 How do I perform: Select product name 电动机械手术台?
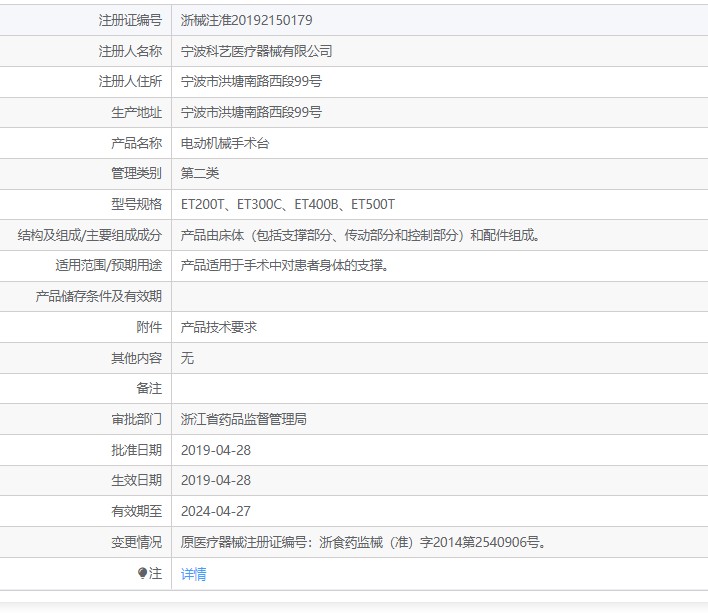coord(225,143)
